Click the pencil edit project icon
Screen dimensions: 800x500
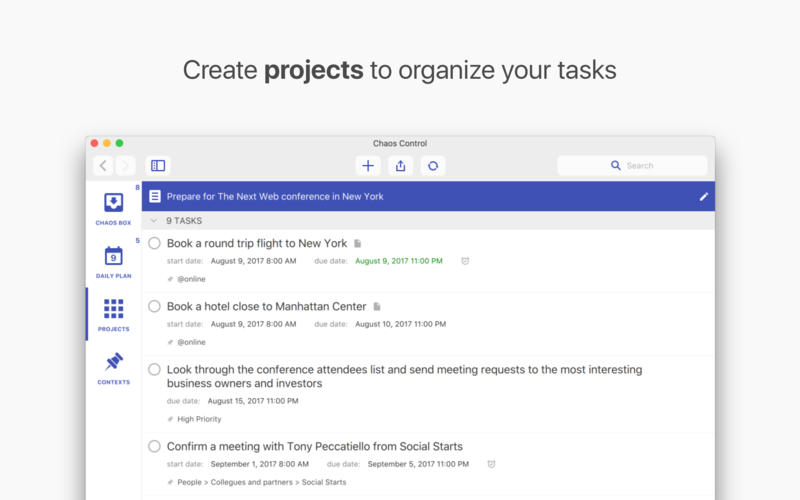click(x=703, y=197)
